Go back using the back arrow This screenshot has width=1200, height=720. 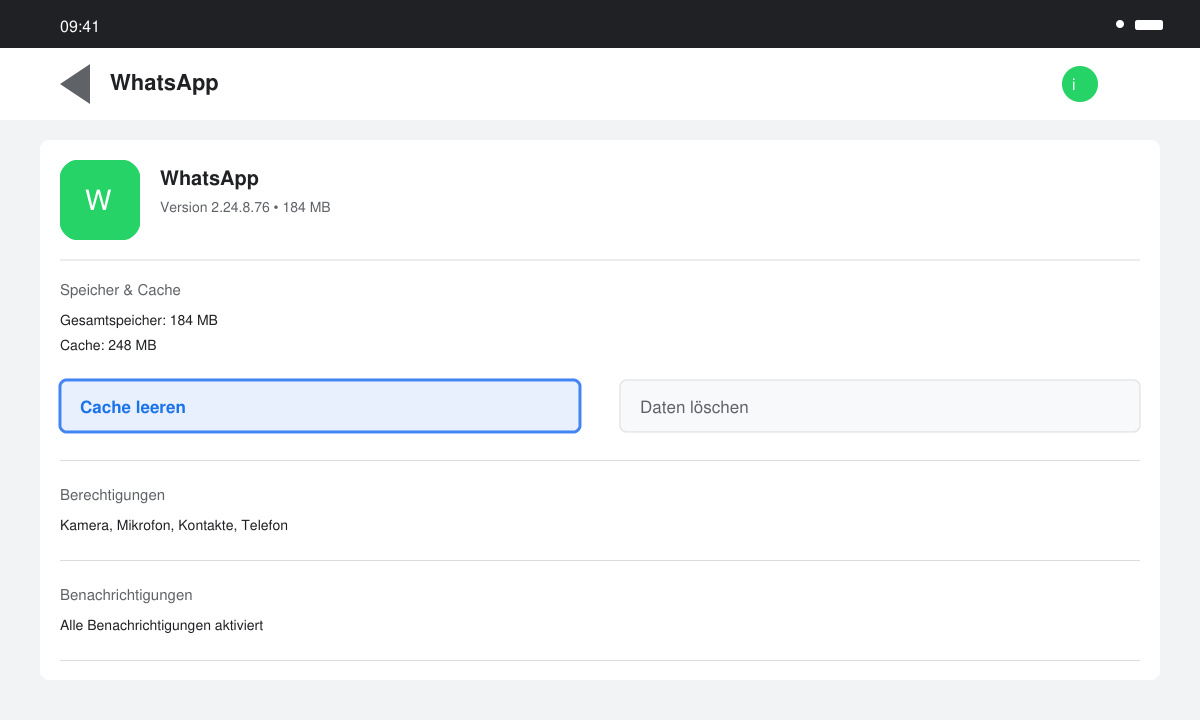(x=75, y=84)
